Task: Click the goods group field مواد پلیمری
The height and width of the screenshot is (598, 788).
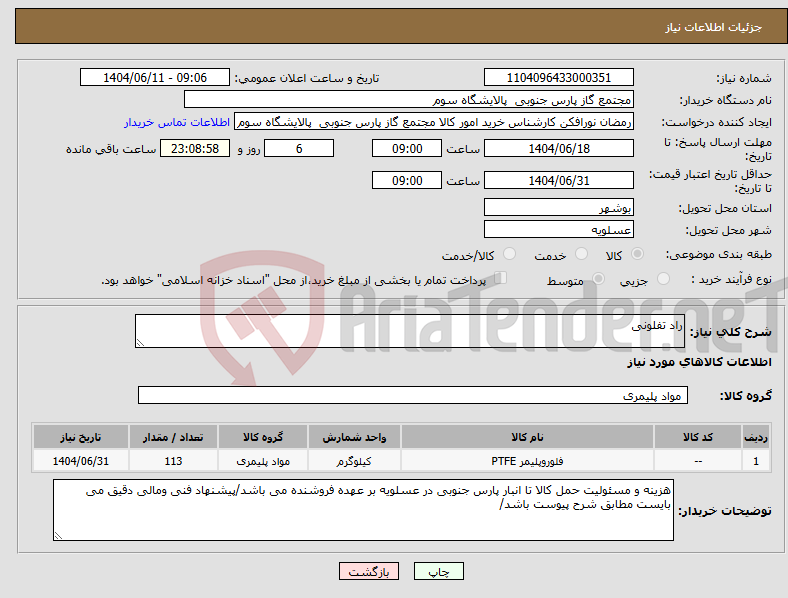Action: point(413,395)
